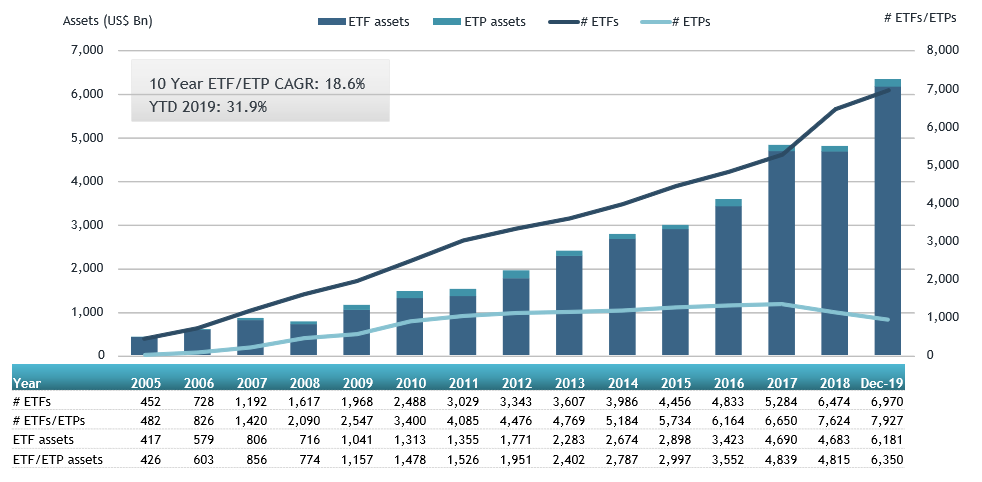Select the 2008 assets bar
This screenshot has height=482, width=982.
pos(303,339)
